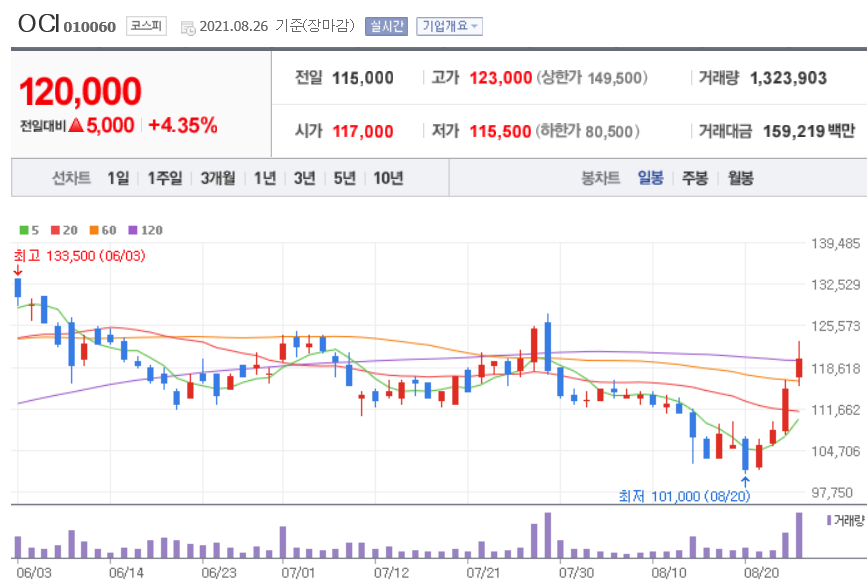867x582 pixels.
Task: Click the 거래량 value 1,323,903
Action: (x=788, y=78)
